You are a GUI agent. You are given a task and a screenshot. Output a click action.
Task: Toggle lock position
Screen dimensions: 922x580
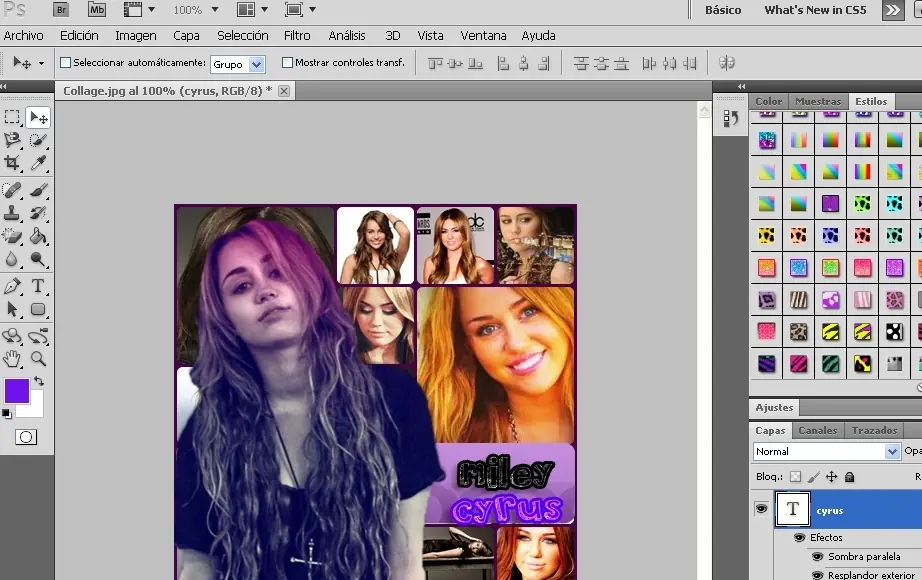point(831,477)
